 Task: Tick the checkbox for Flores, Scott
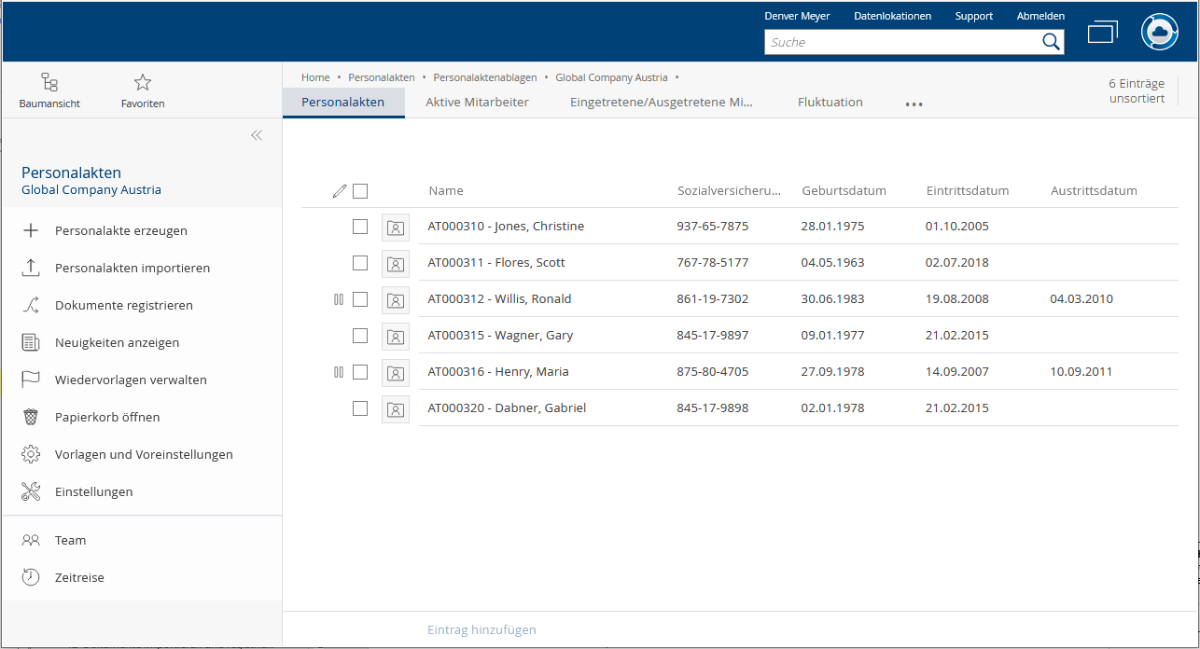click(x=360, y=263)
